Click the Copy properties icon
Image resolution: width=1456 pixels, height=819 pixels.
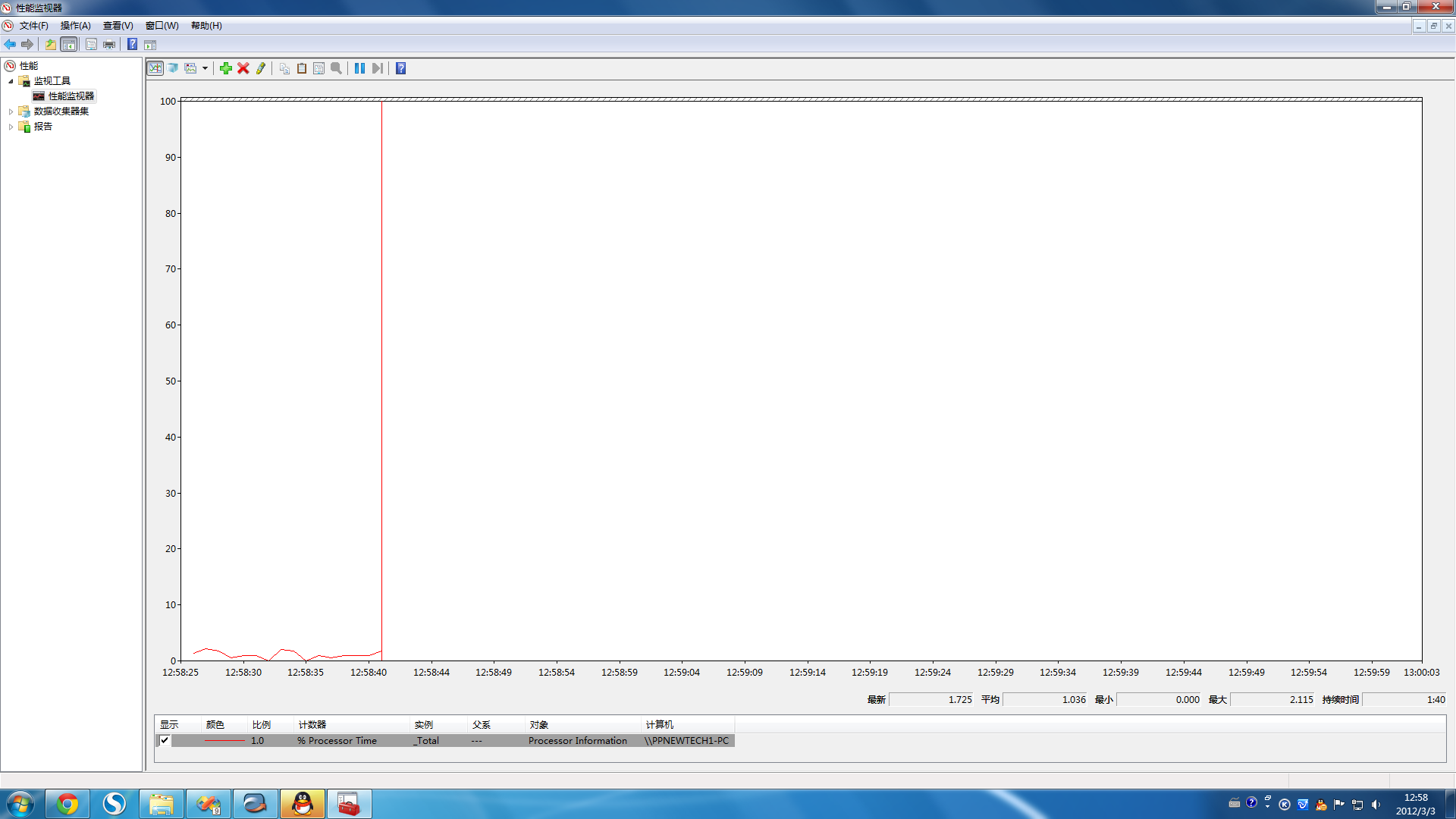pos(284,68)
